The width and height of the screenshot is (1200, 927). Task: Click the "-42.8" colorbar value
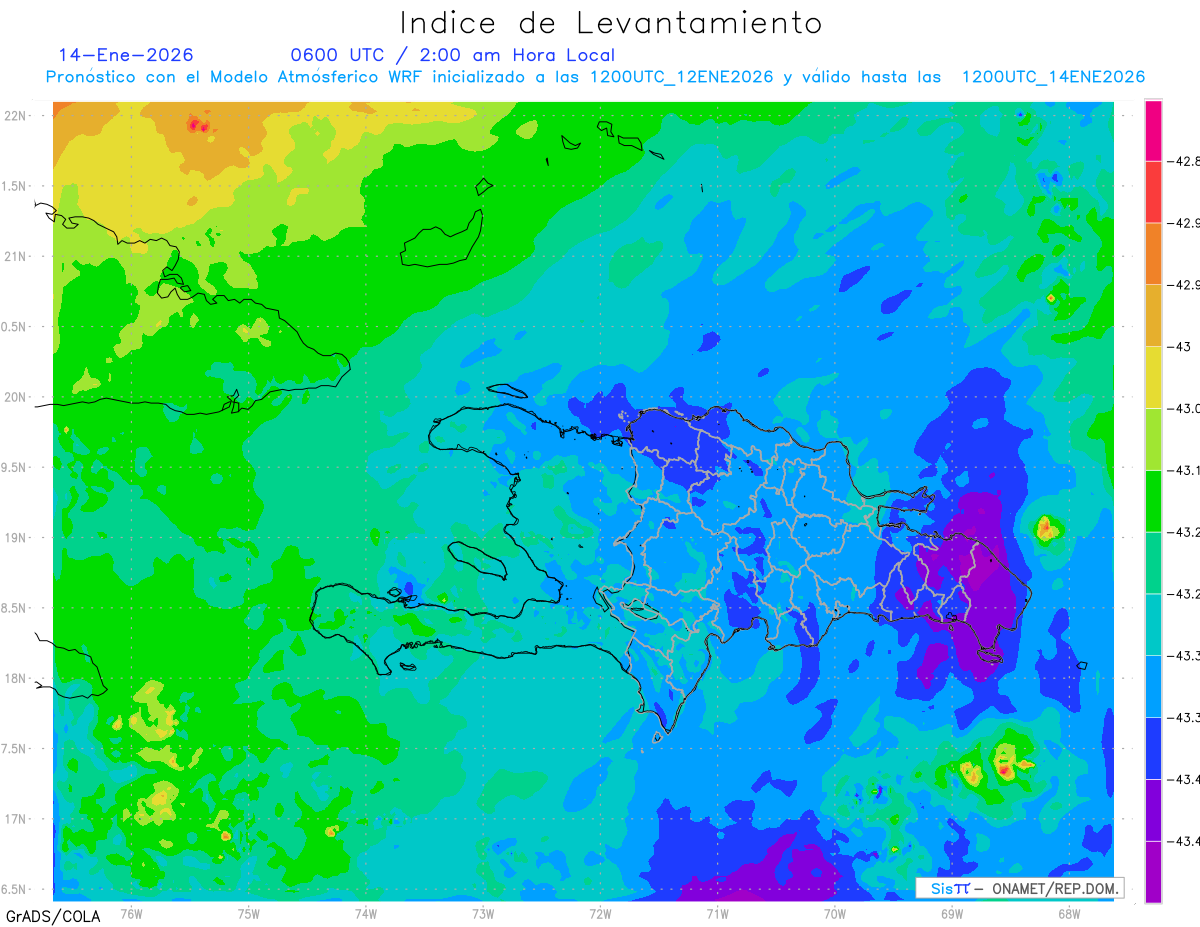(x=1184, y=161)
